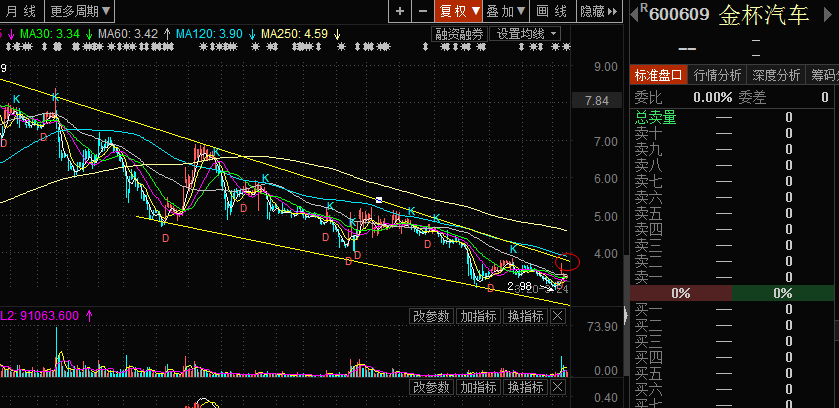Image resolution: width=839 pixels, height=408 pixels.
Task: Click 加指标 in the volume panel
Action: 478,316
